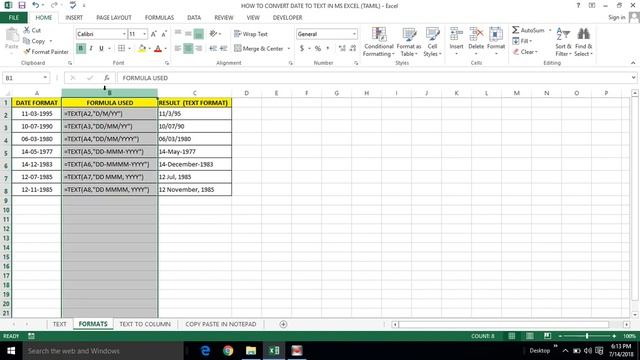This screenshot has height=360, width=640.
Task: Open Chrome from the Windows taskbar
Action: [x=228, y=351]
